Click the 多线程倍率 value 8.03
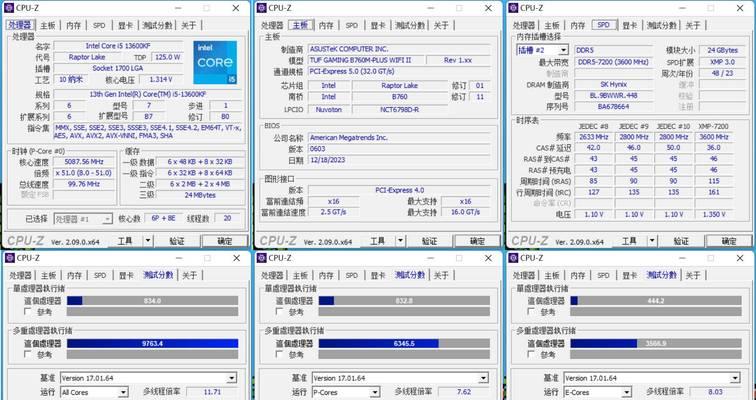 point(716,392)
